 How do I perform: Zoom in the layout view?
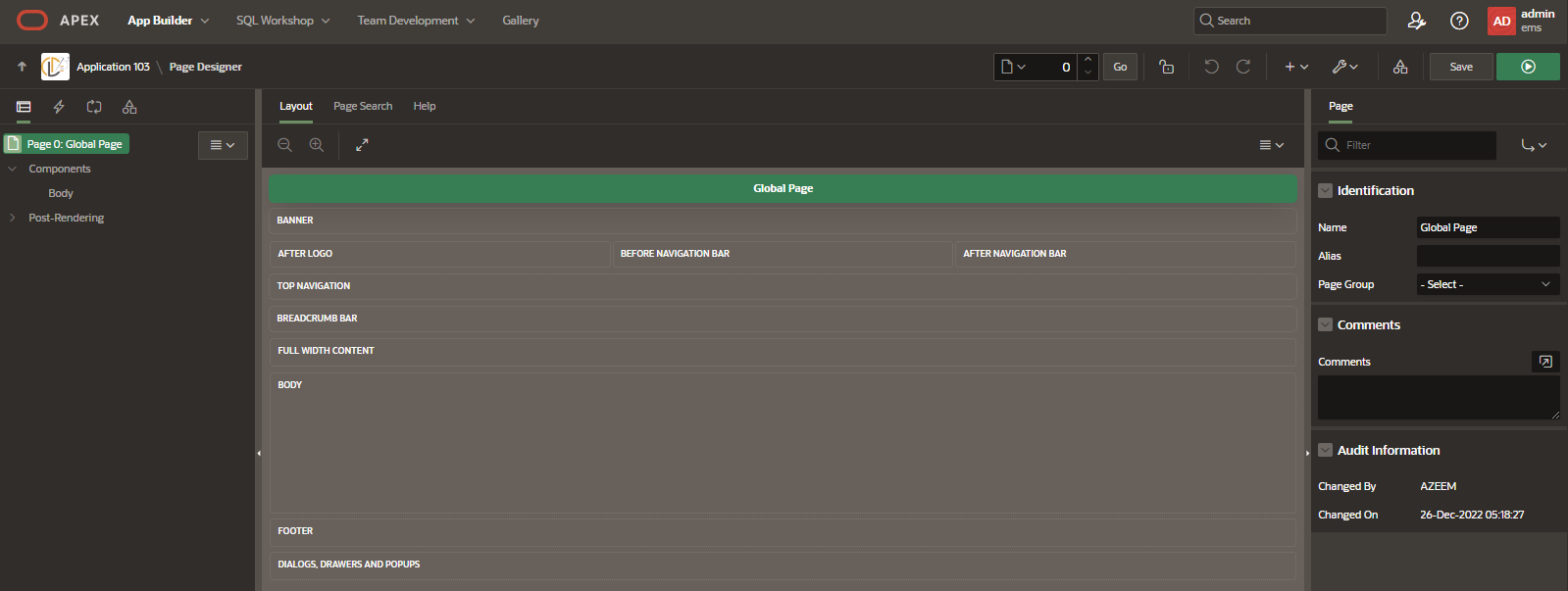317,145
